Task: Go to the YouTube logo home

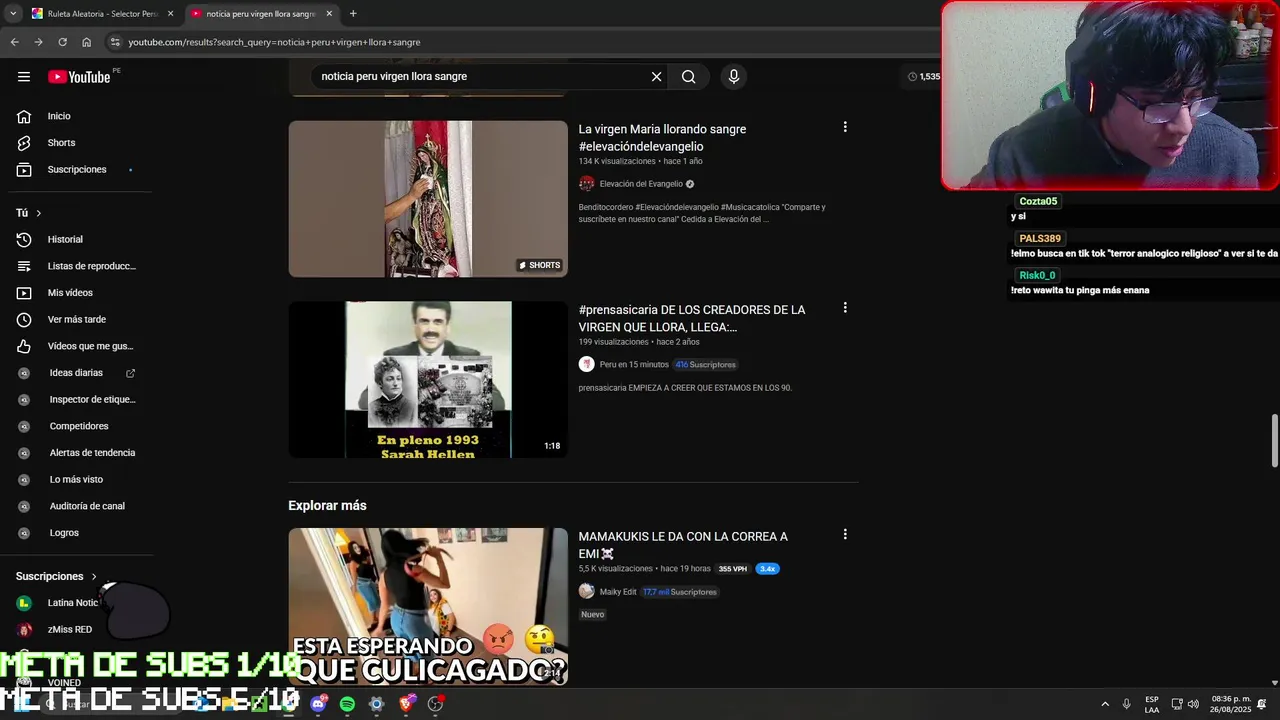Action: click(x=79, y=77)
